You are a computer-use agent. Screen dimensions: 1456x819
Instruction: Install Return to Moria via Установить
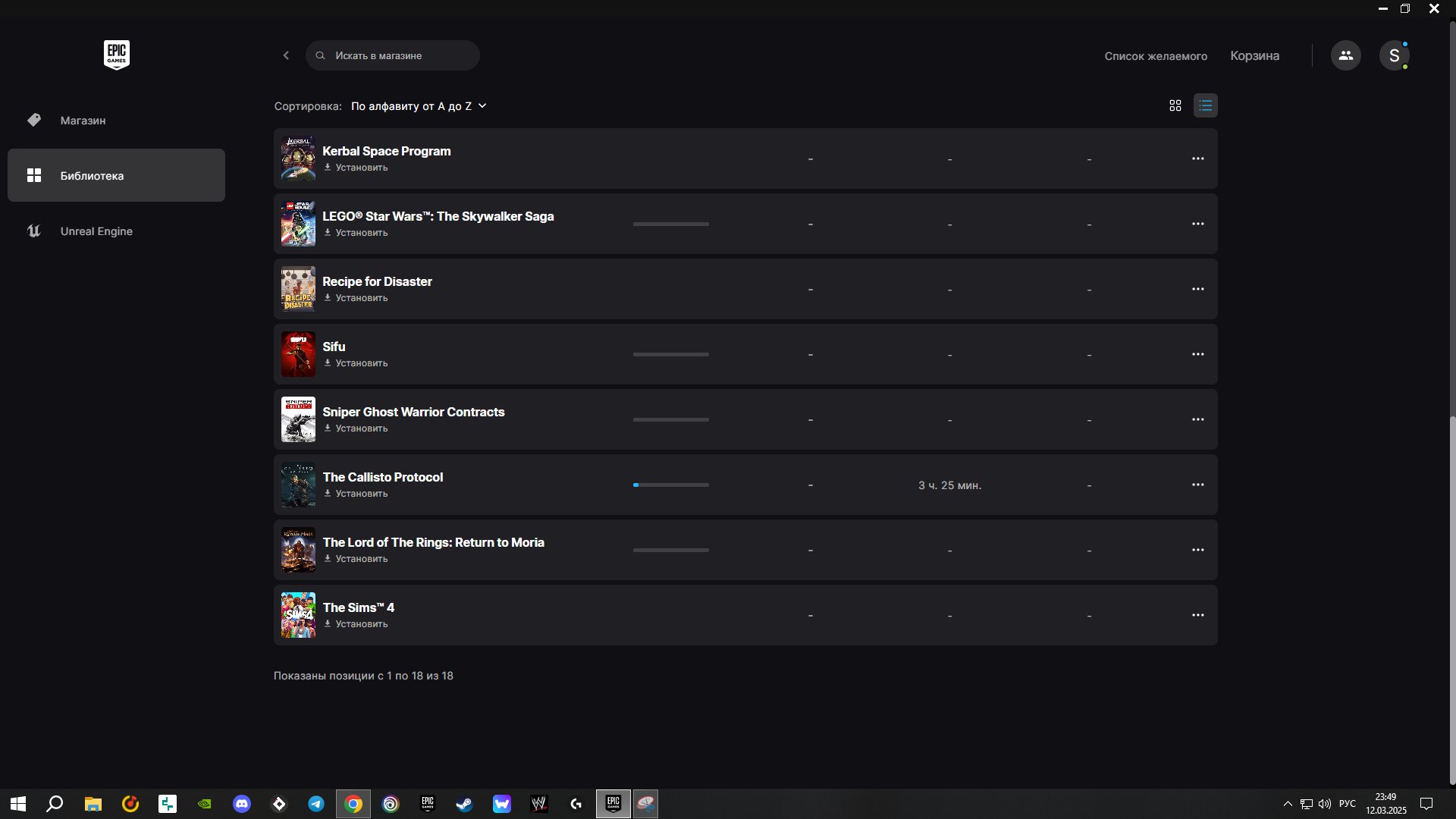pos(356,559)
